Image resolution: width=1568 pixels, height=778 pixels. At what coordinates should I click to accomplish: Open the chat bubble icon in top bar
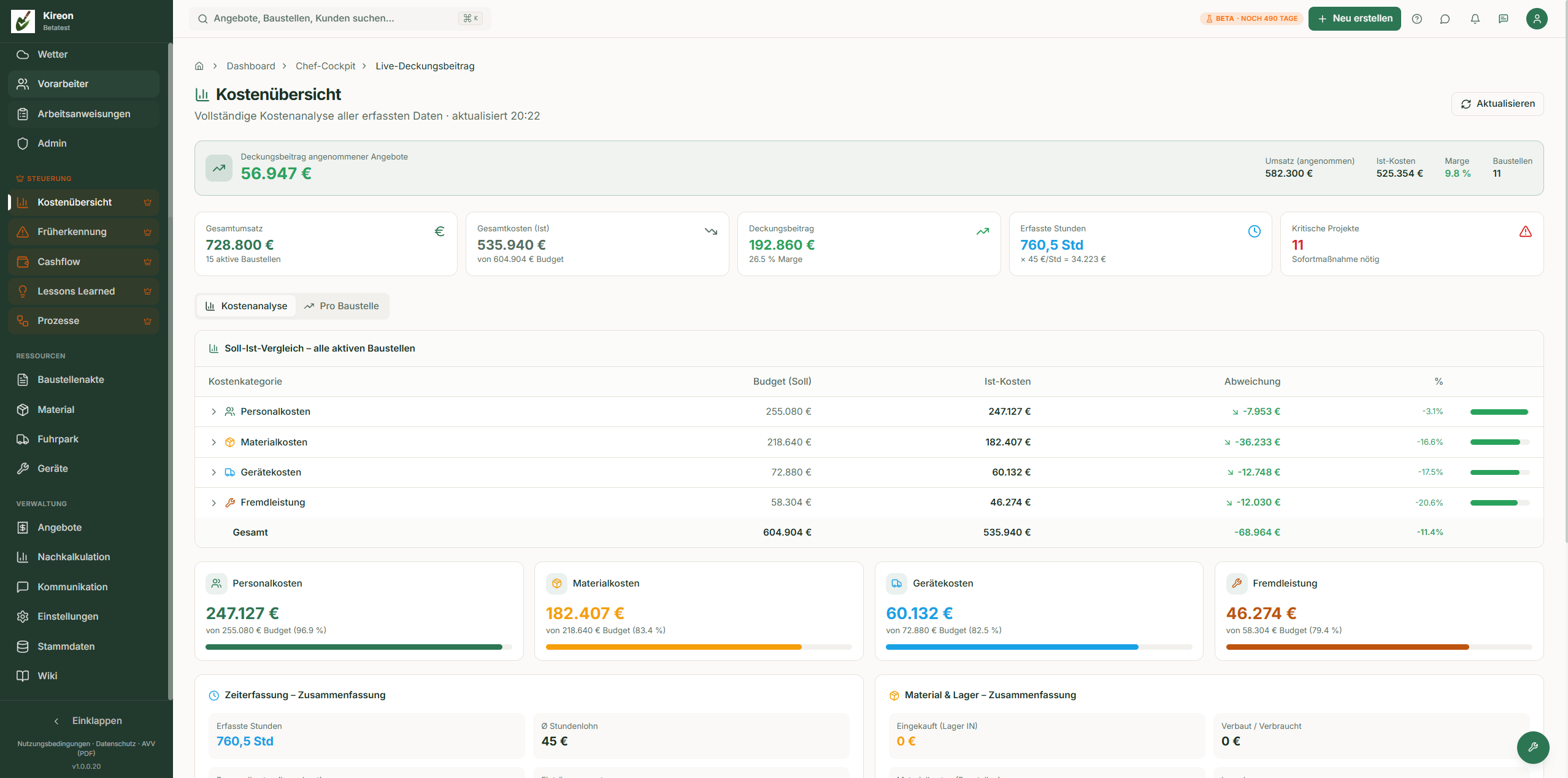coord(1445,18)
